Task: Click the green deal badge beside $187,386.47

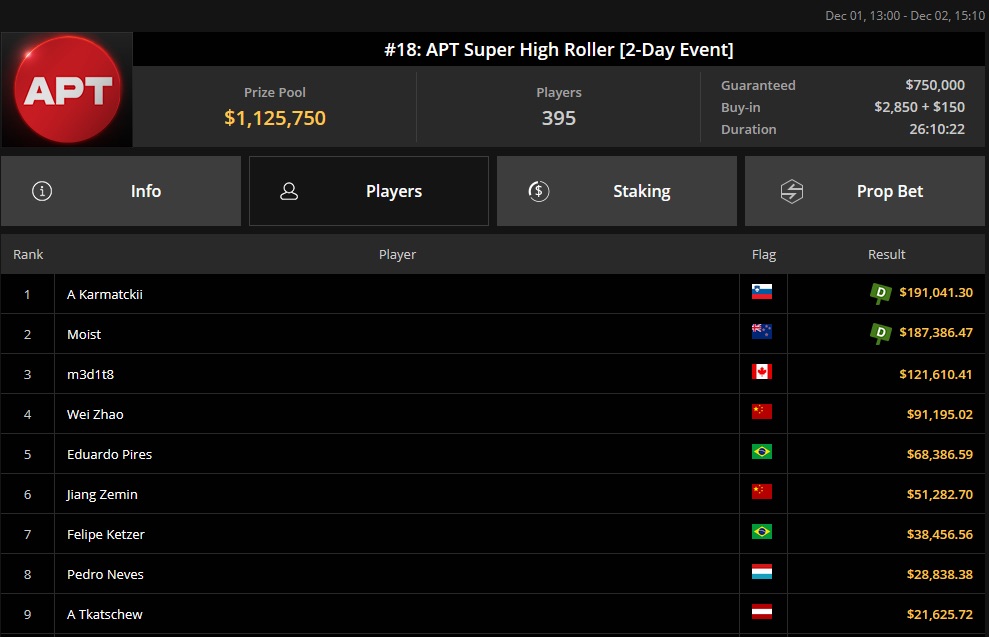Action: tap(880, 333)
